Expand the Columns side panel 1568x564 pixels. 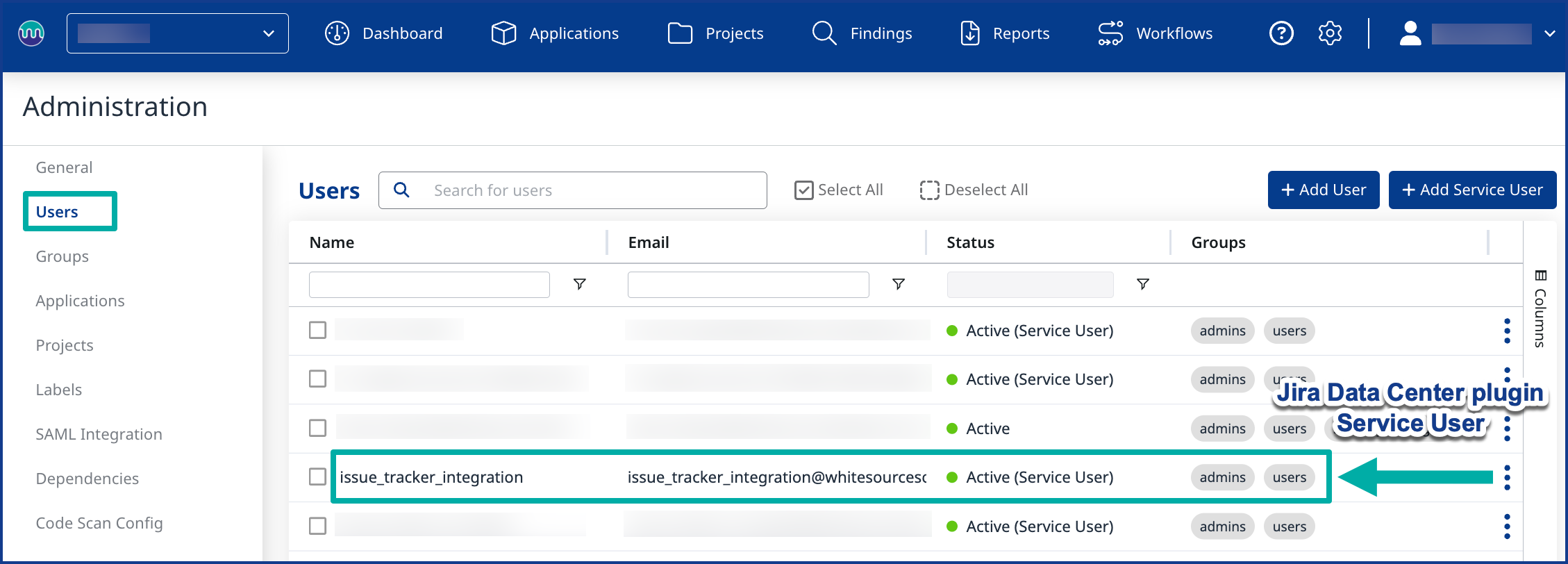1540,308
